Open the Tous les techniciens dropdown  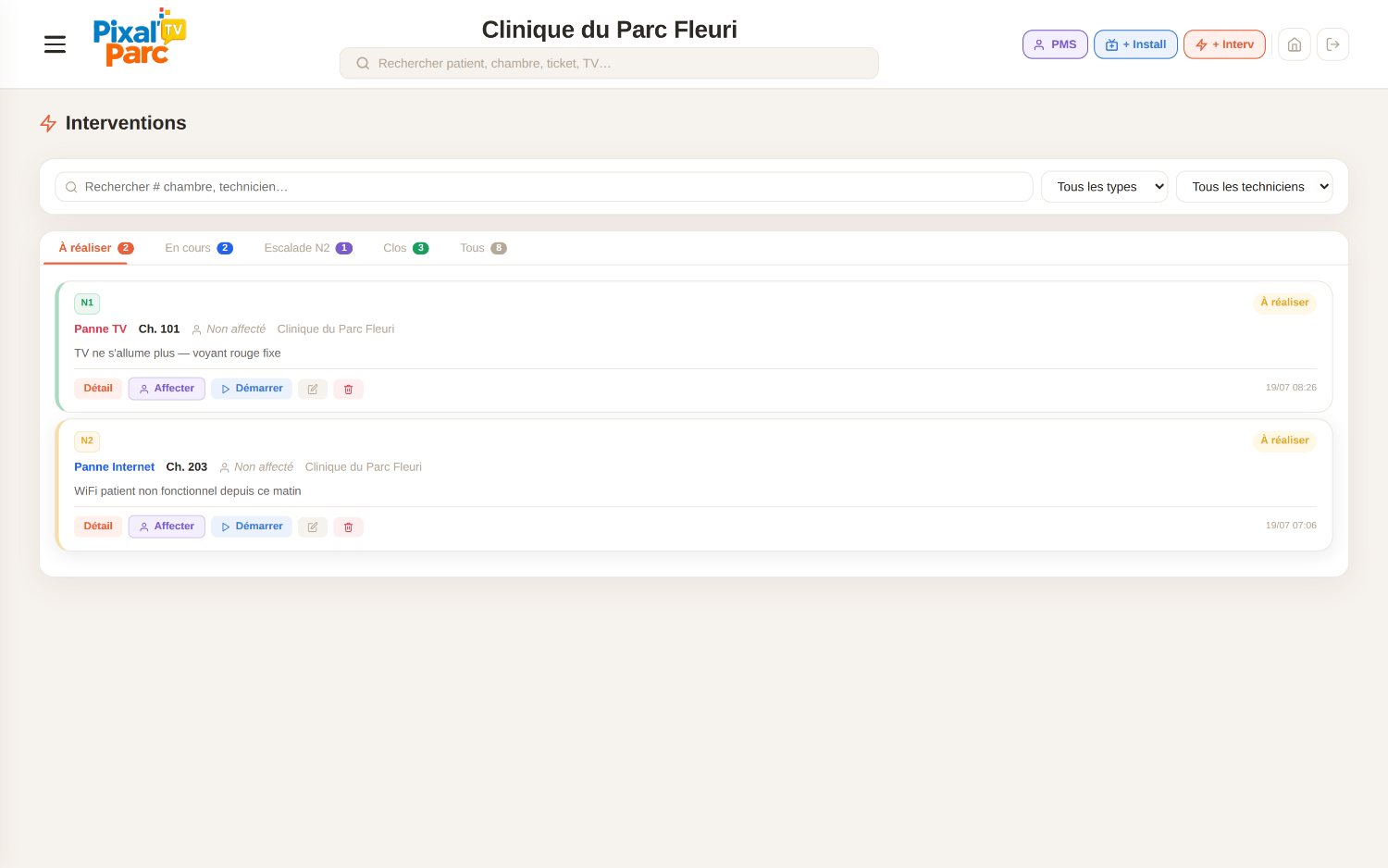click(x=1255, y=187)
